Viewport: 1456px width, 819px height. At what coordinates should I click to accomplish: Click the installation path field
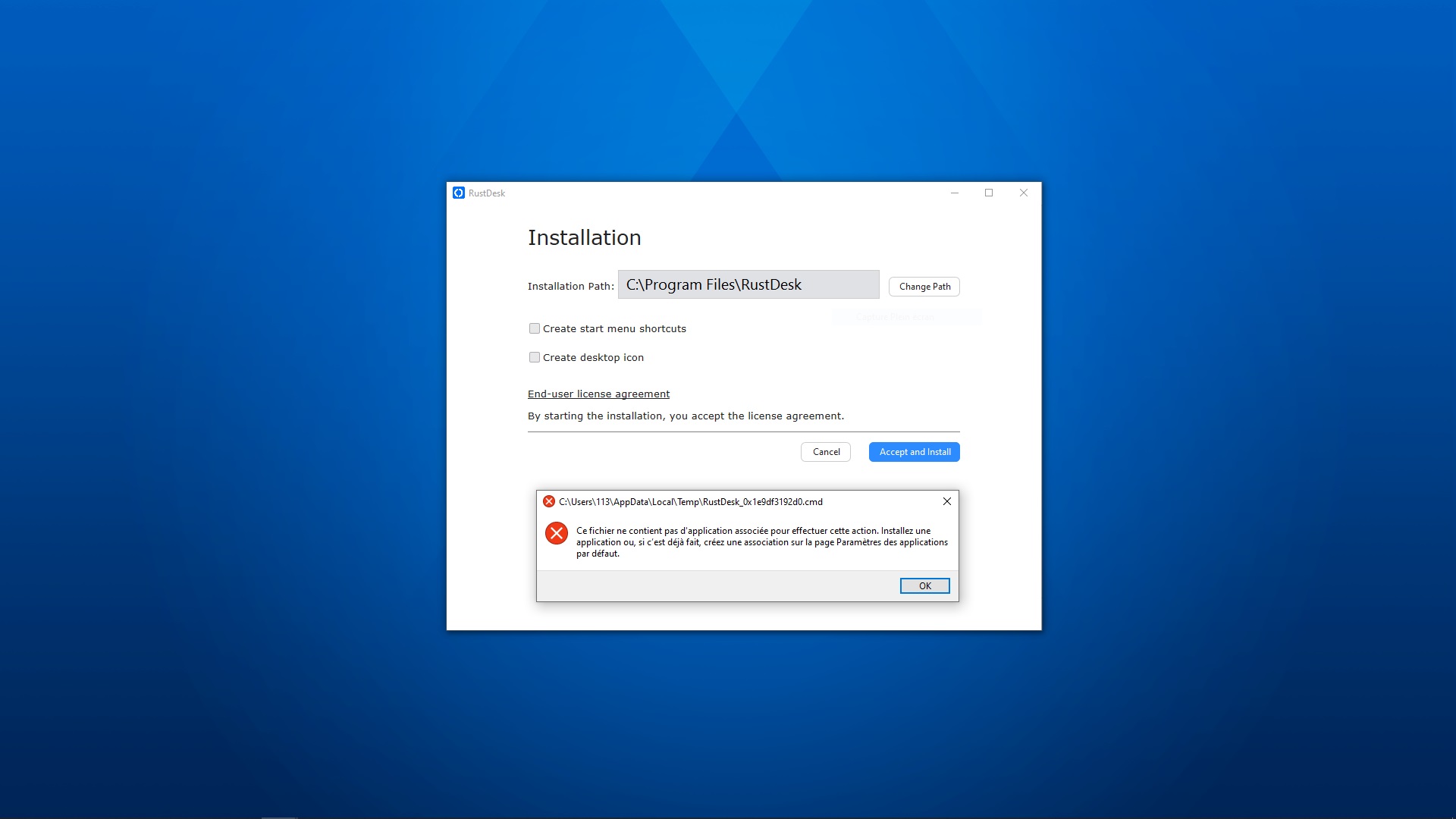click(x=748, y=284)
